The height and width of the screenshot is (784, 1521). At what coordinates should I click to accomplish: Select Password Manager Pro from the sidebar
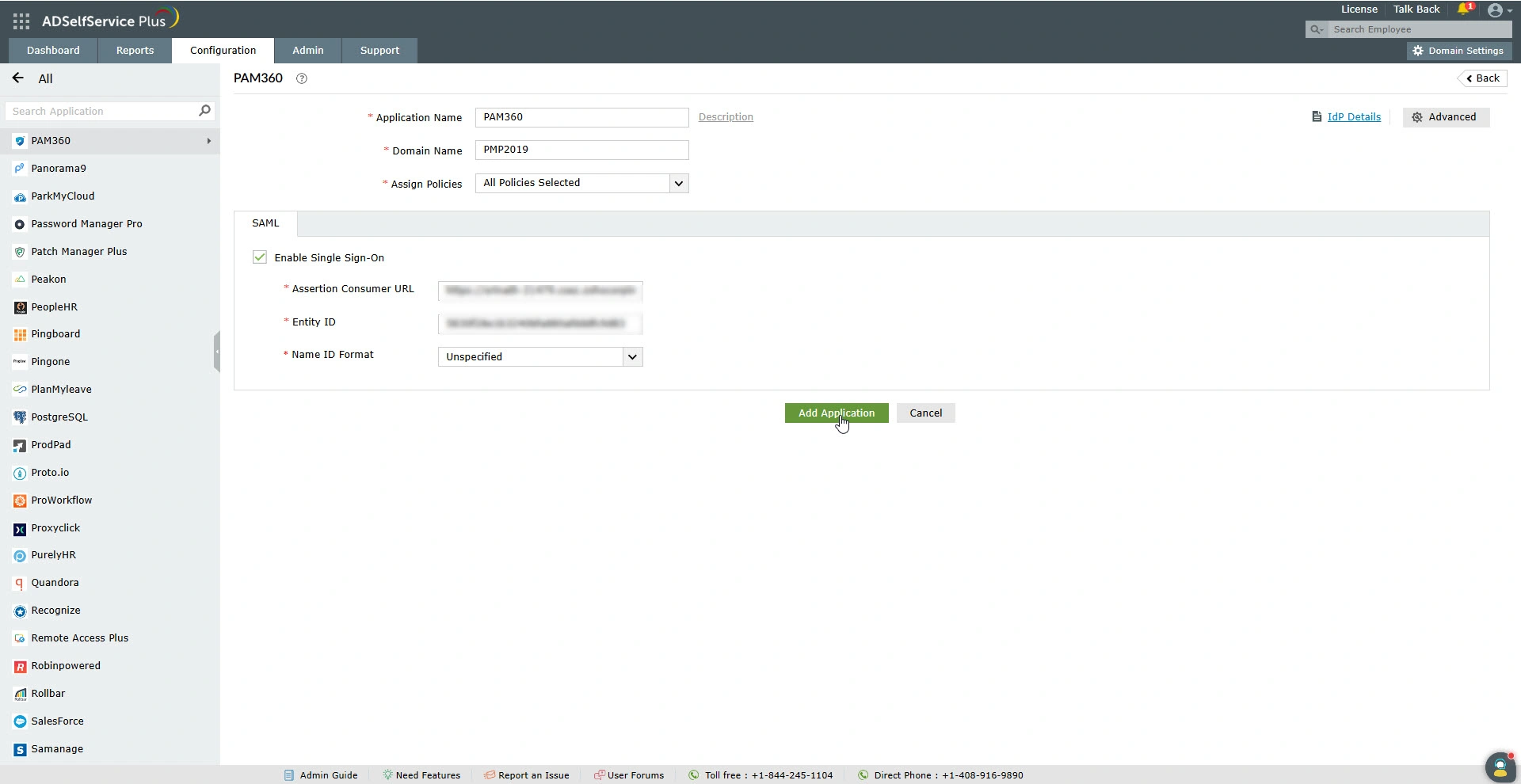pos(86,223)
